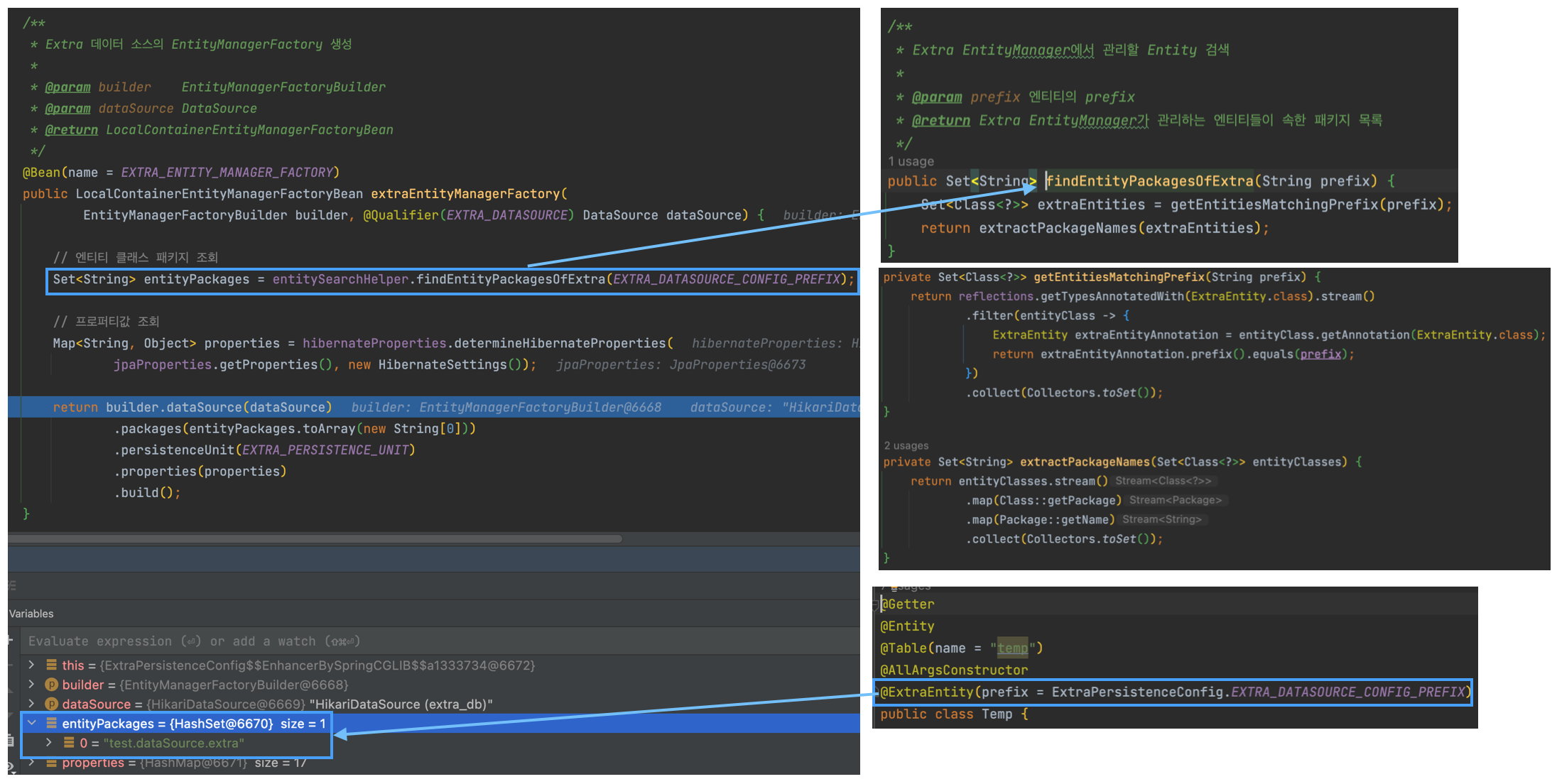Expand the dataSource HikariDataSource node
The height and width of the screenshot is (784, 1557).
[x=31, y=704]
